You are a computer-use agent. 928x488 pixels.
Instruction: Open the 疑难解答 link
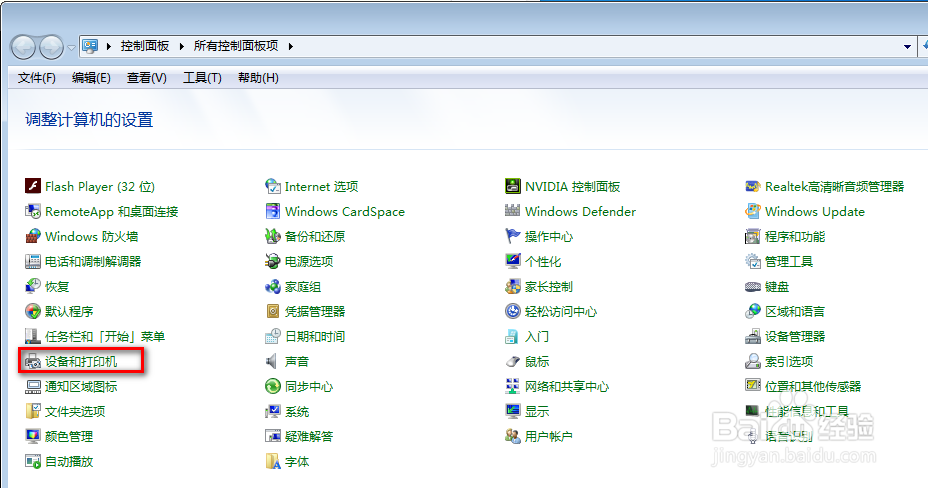click(309, 437)
